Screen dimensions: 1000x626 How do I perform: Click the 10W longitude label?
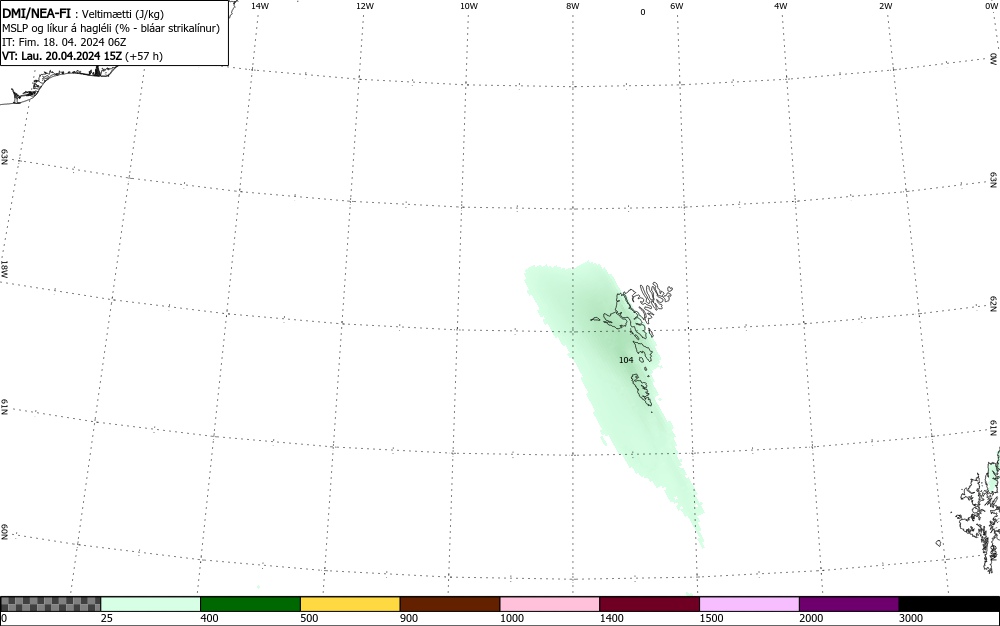tap(469, 6)
